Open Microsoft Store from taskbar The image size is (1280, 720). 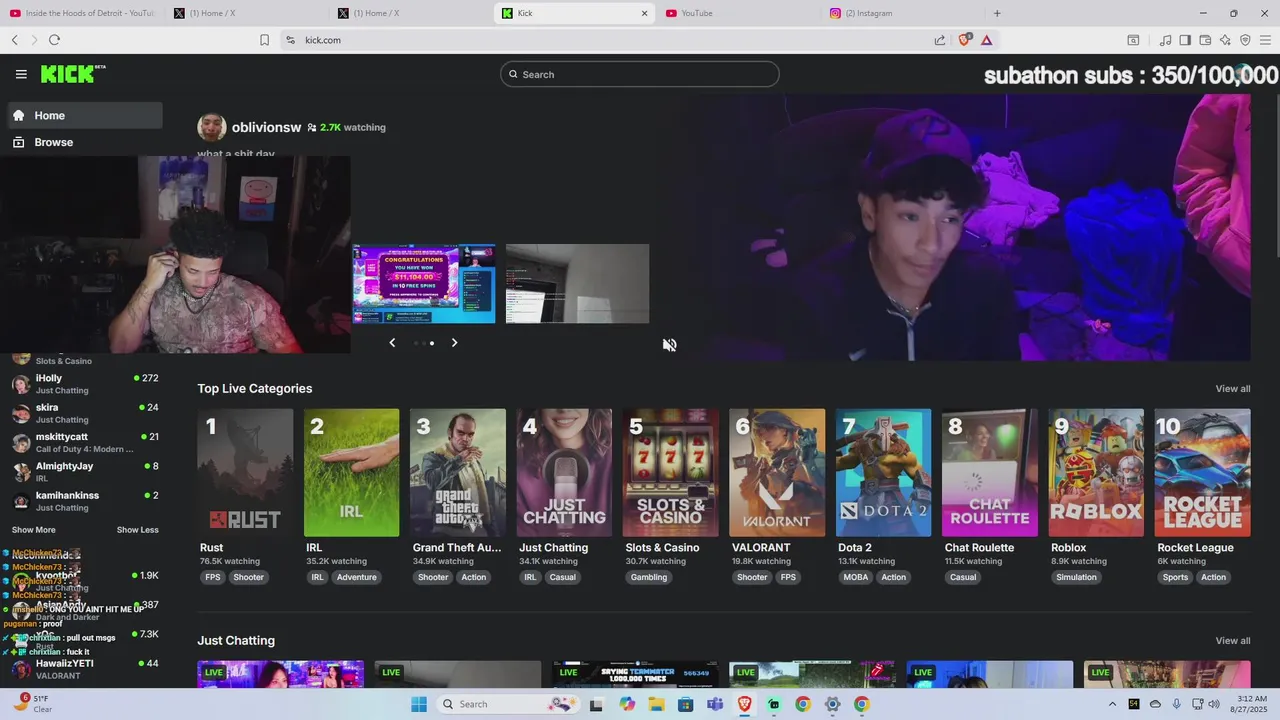pyautogui.click(x=686, y=704)
